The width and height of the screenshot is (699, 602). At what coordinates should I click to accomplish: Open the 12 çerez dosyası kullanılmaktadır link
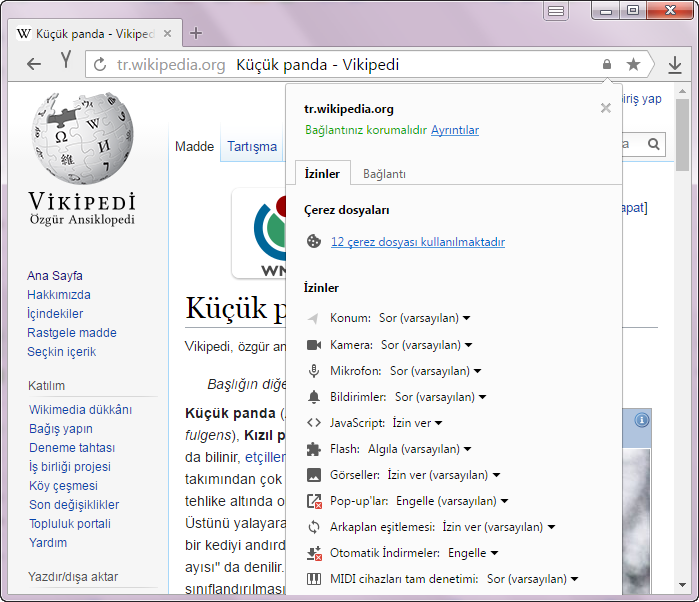(418, 242)
